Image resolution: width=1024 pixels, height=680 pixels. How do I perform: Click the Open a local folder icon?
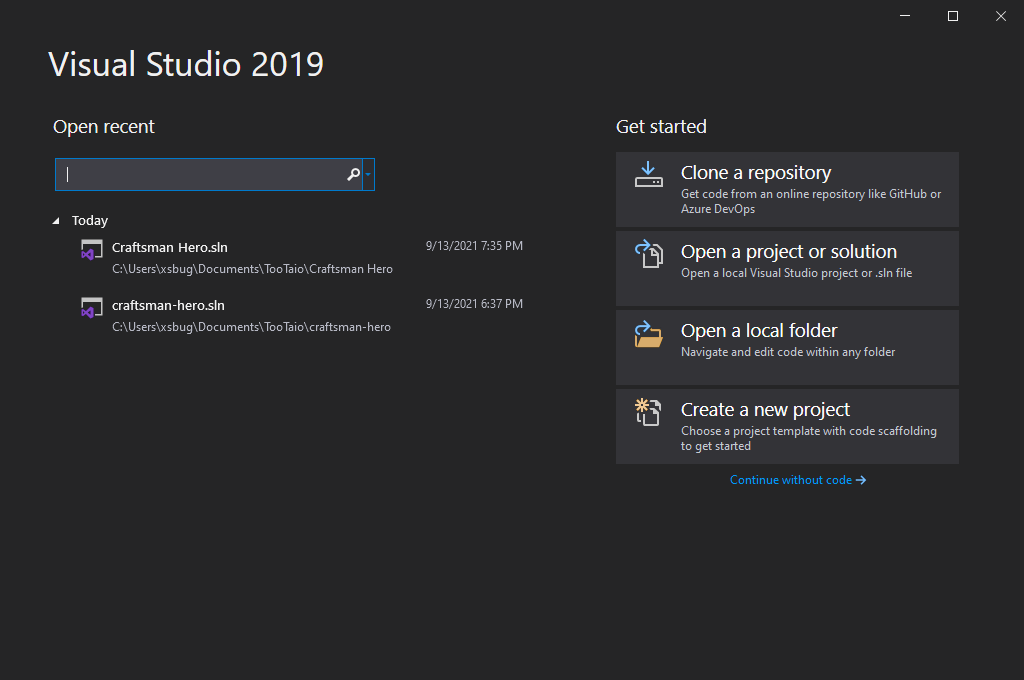pos(648,334)
